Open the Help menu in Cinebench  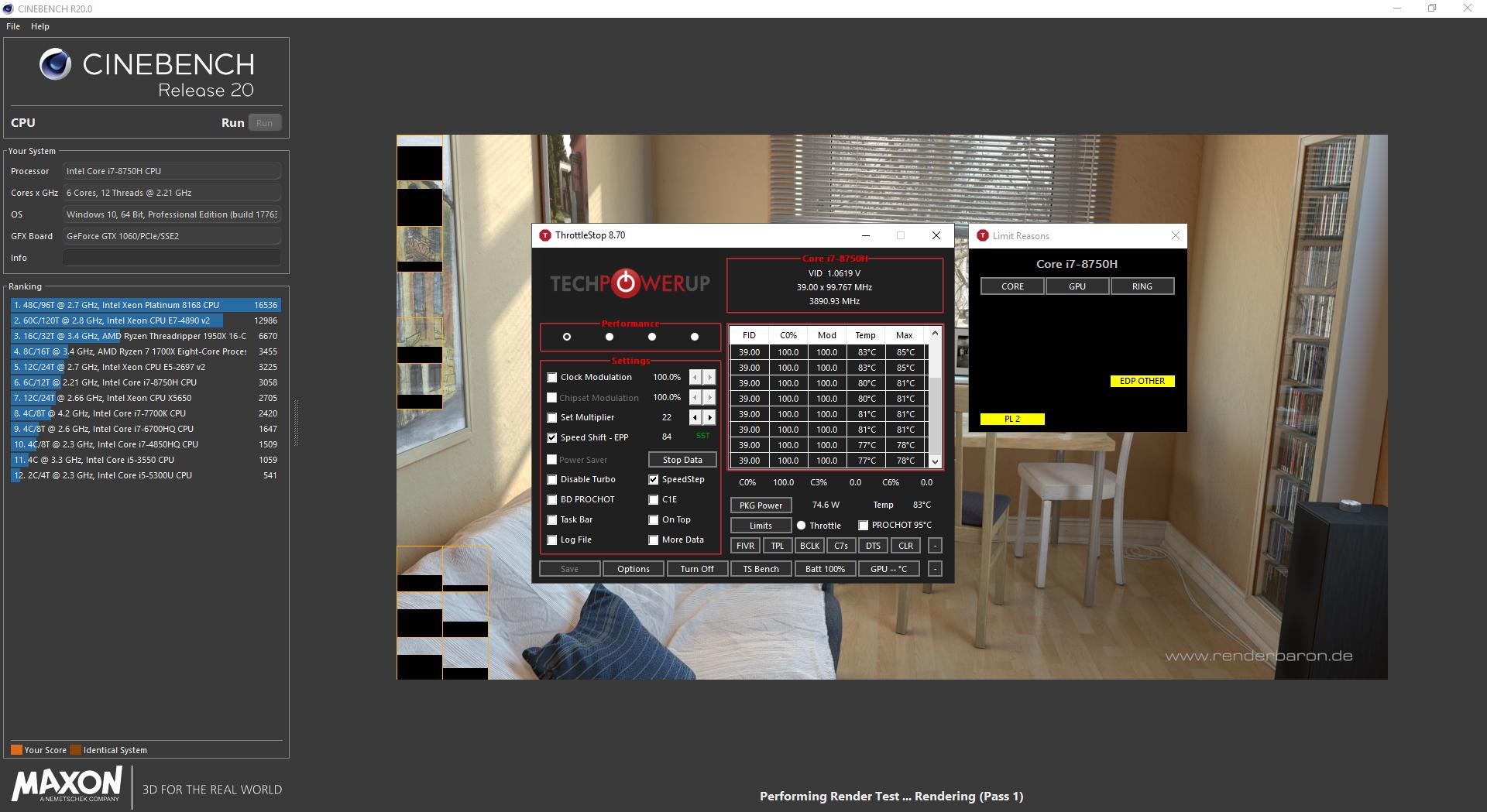tap(40, 26)
